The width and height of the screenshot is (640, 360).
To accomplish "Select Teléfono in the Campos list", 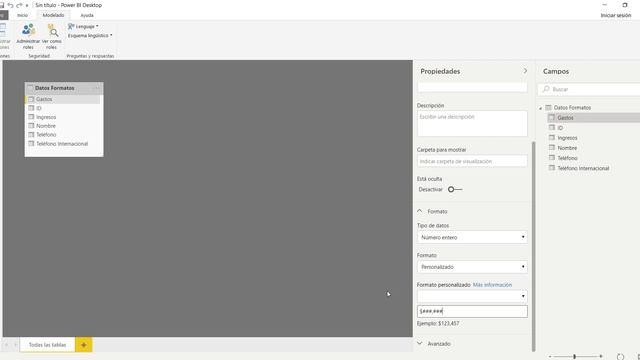I will 593,158.
